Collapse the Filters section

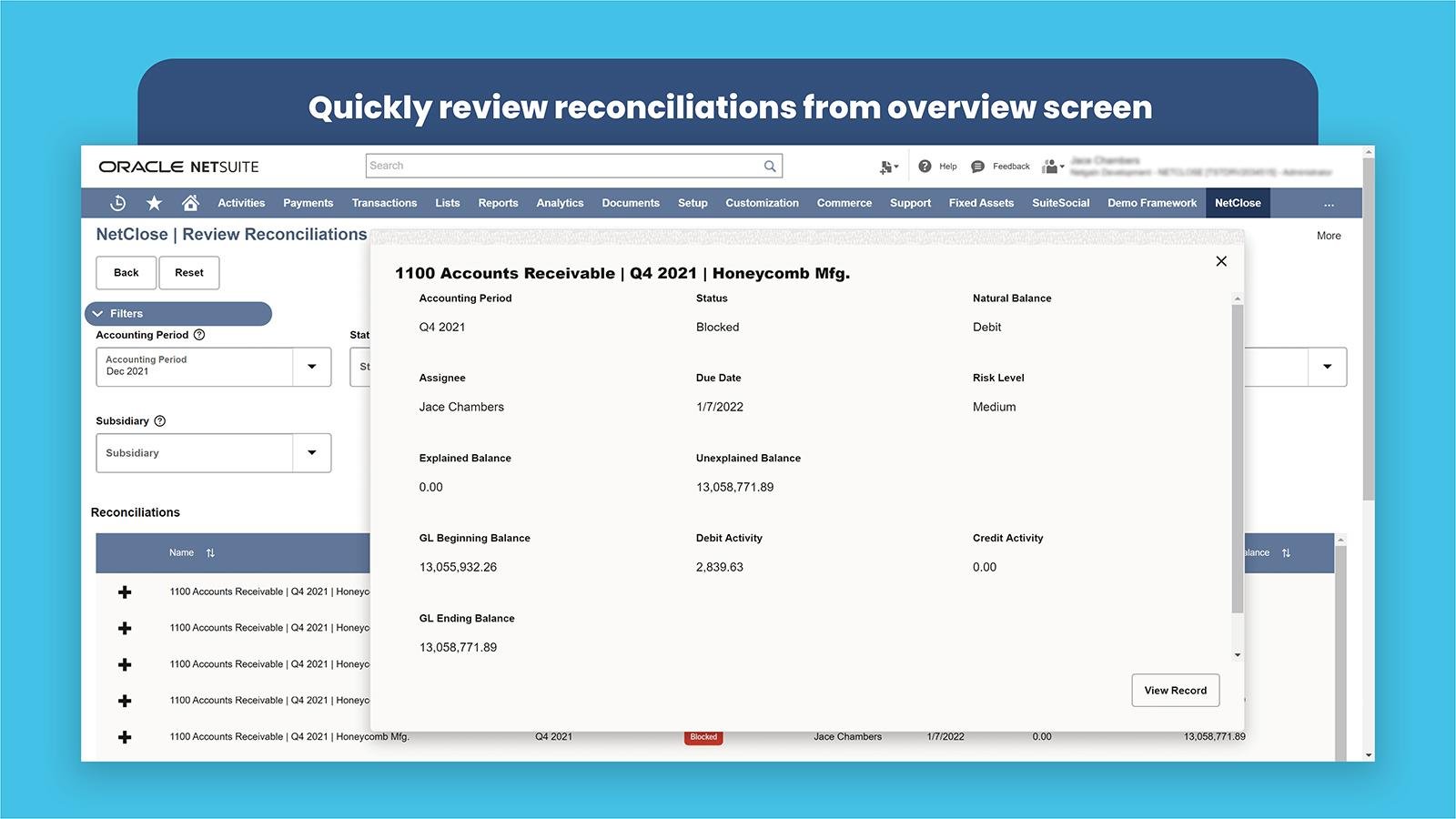click(x=178, y=314)
